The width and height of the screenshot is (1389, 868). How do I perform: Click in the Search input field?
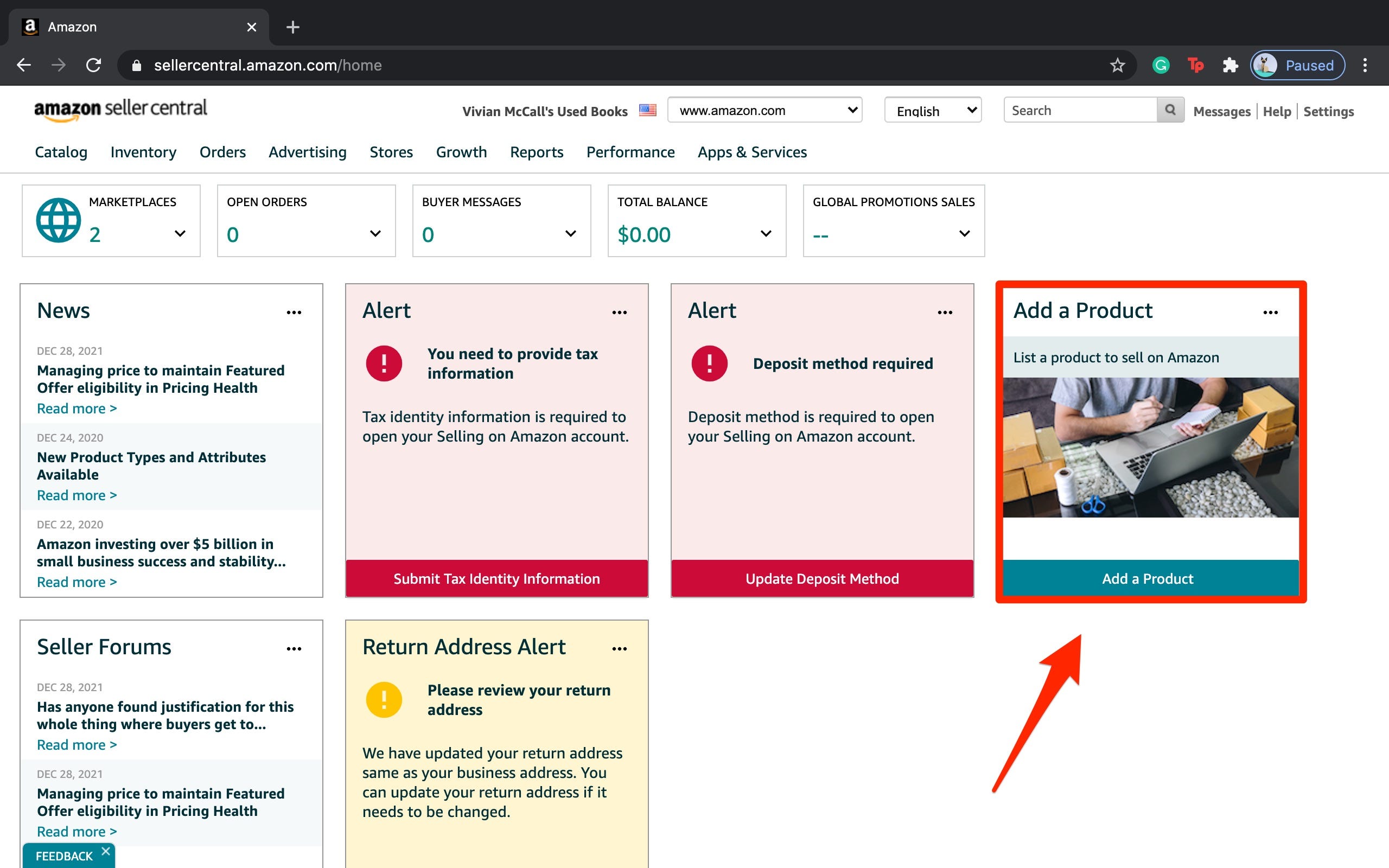(x=1080, y=110)
